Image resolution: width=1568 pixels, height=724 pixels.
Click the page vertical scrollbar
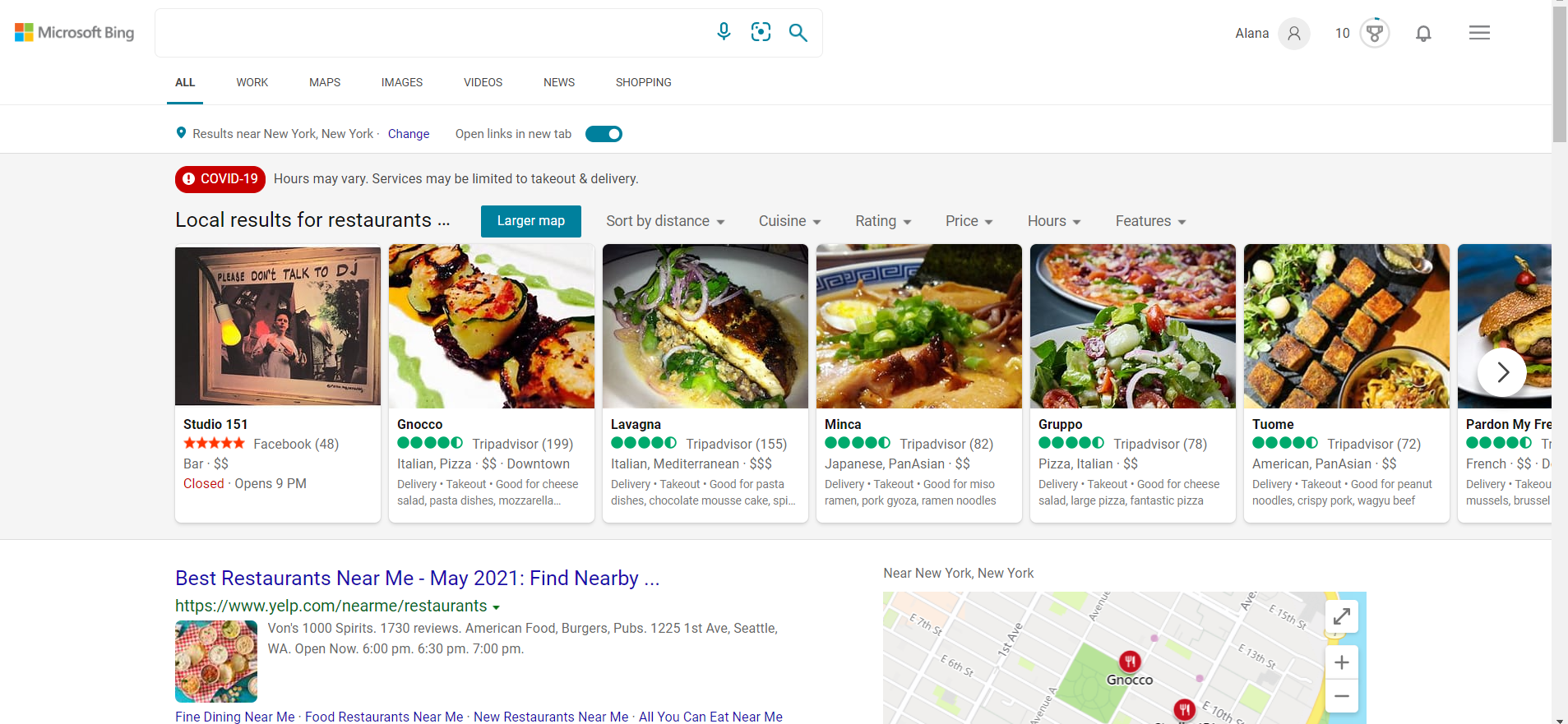tap(1559, 76)
